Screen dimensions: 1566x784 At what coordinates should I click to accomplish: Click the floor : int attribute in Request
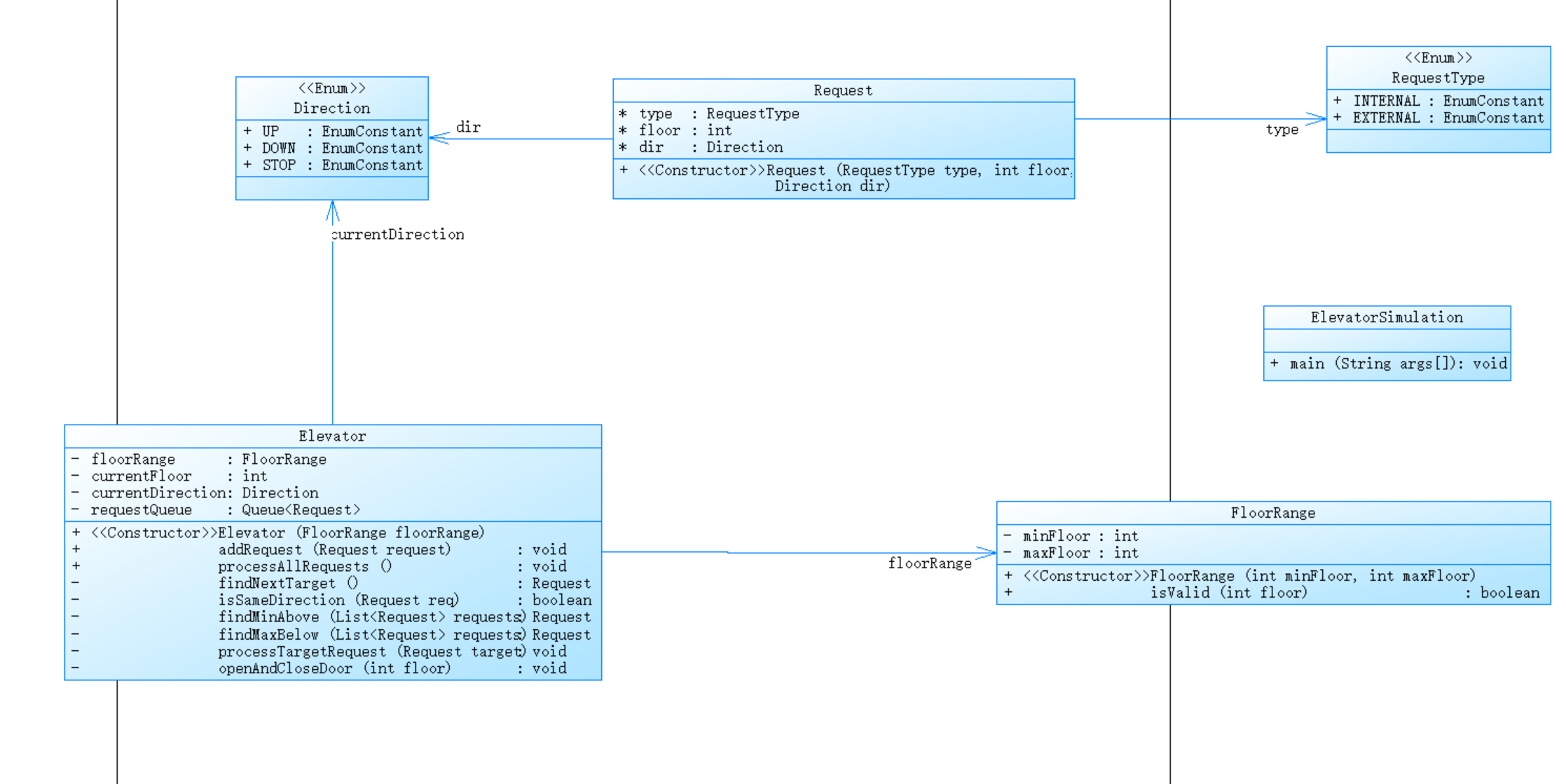(684, 130)
